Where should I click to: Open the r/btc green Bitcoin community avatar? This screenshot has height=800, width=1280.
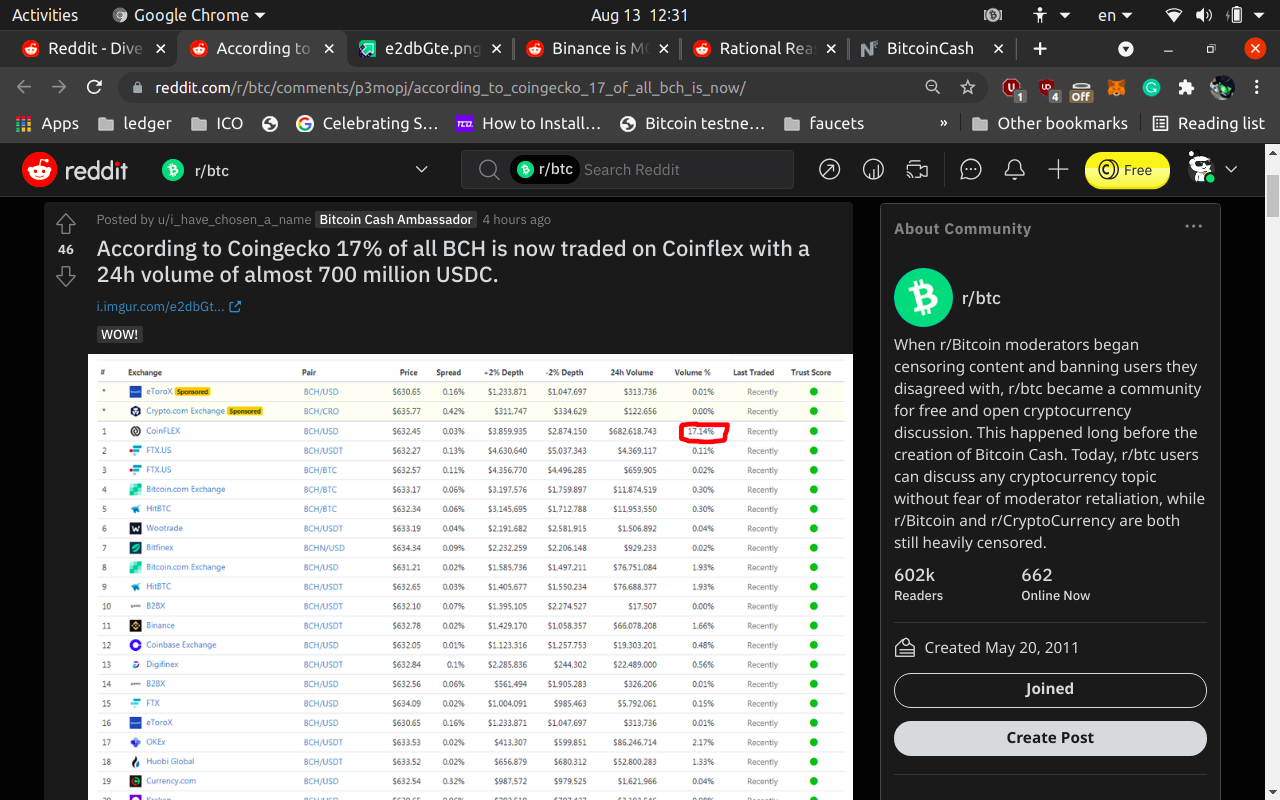[923, 298]
